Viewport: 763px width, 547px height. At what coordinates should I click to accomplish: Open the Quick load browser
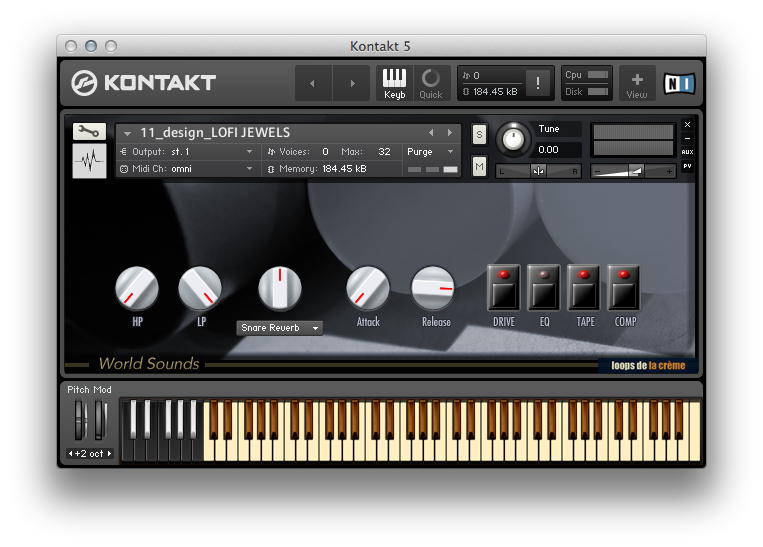431,83
